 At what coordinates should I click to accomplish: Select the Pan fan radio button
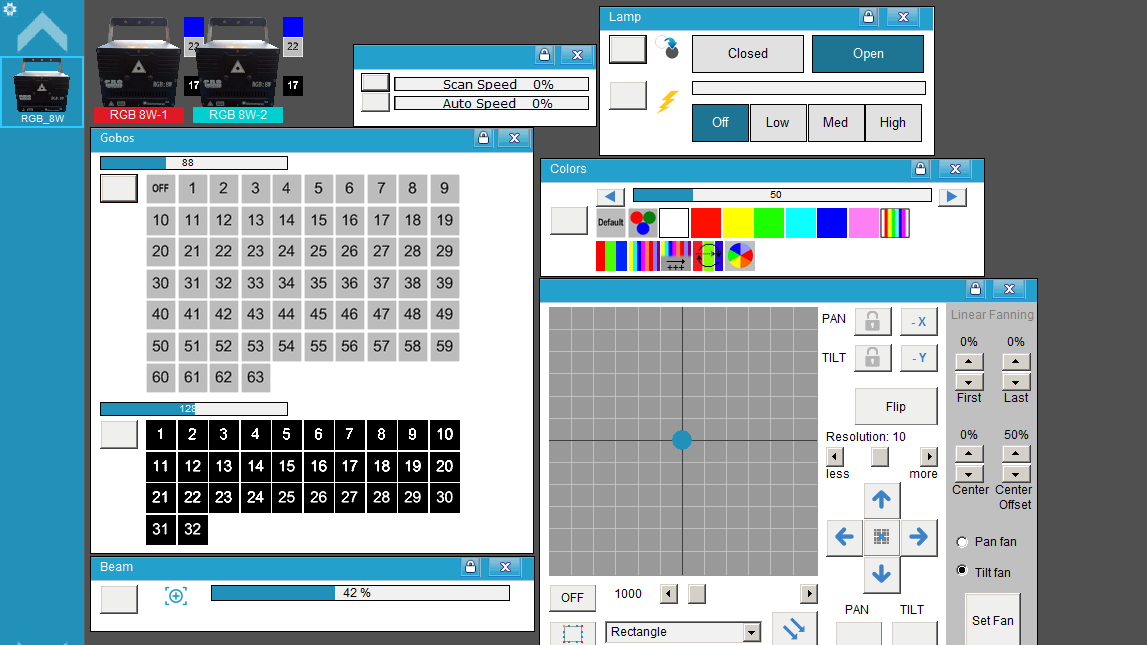tap(962, 542)
